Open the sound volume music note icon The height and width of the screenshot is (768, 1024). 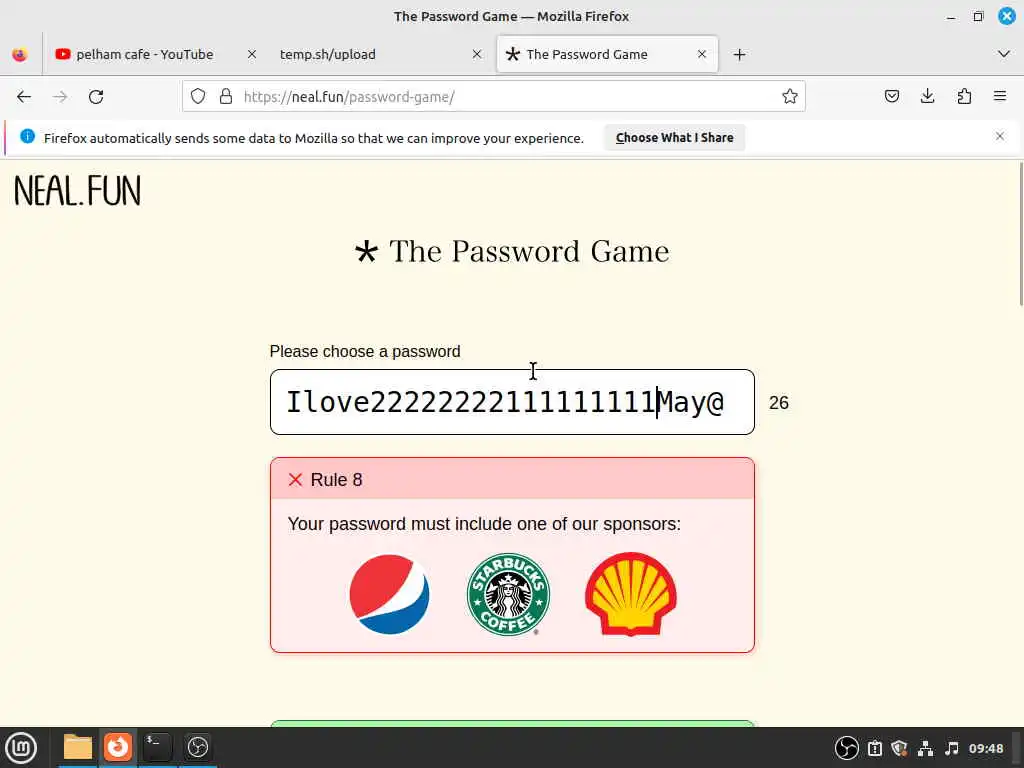(x=952, y=748)
